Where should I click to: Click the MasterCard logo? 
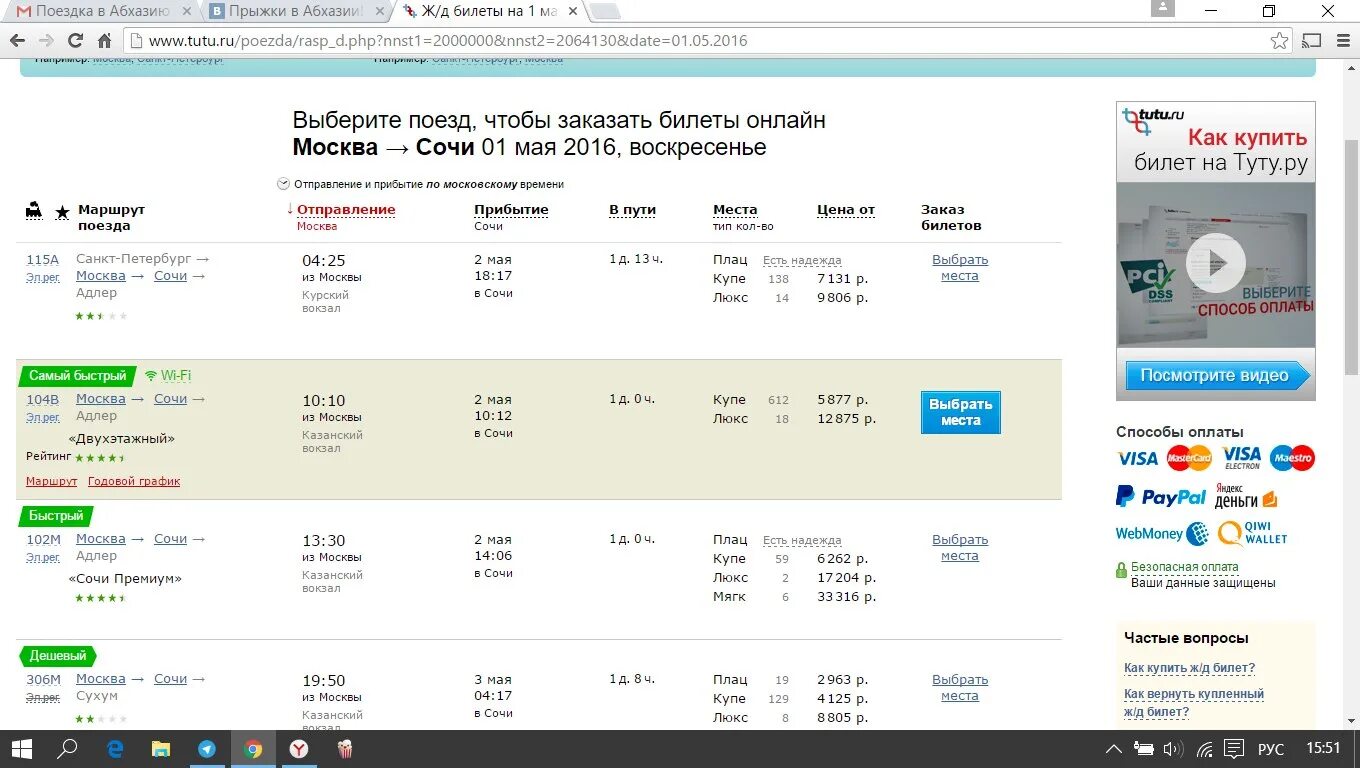1189,458
